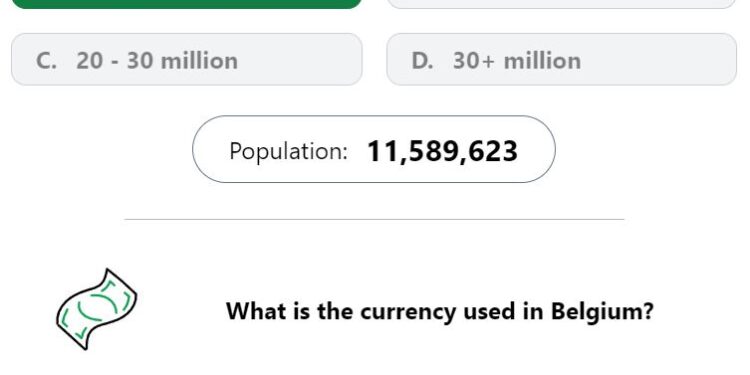This screenshot has height=375, width=750.
Task: Choose the gray answer box above option D
Action: pyautogui.click(x=562, y=4)
